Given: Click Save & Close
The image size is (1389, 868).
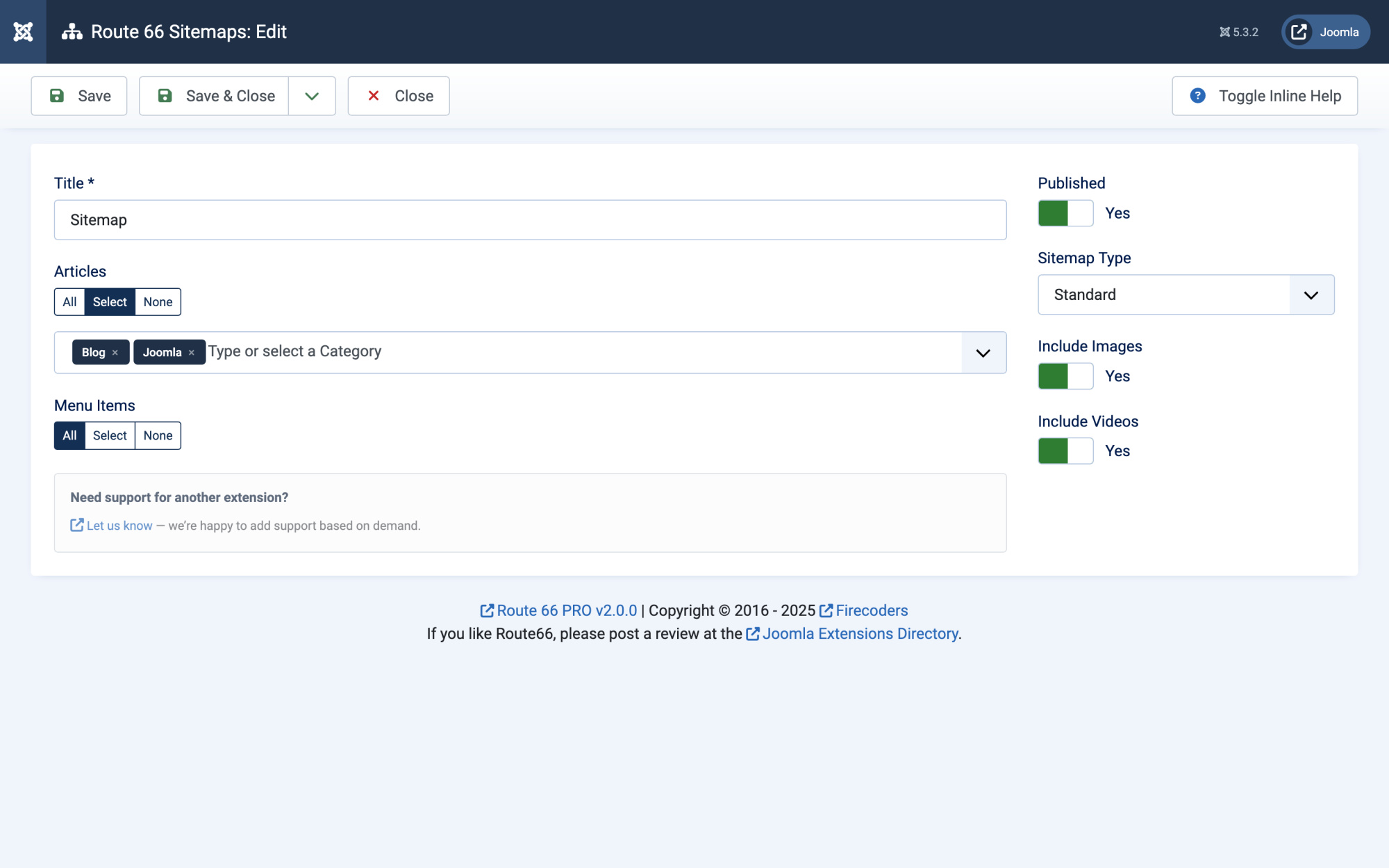Looking at the screenshot, I should click(x=214, y=96).
